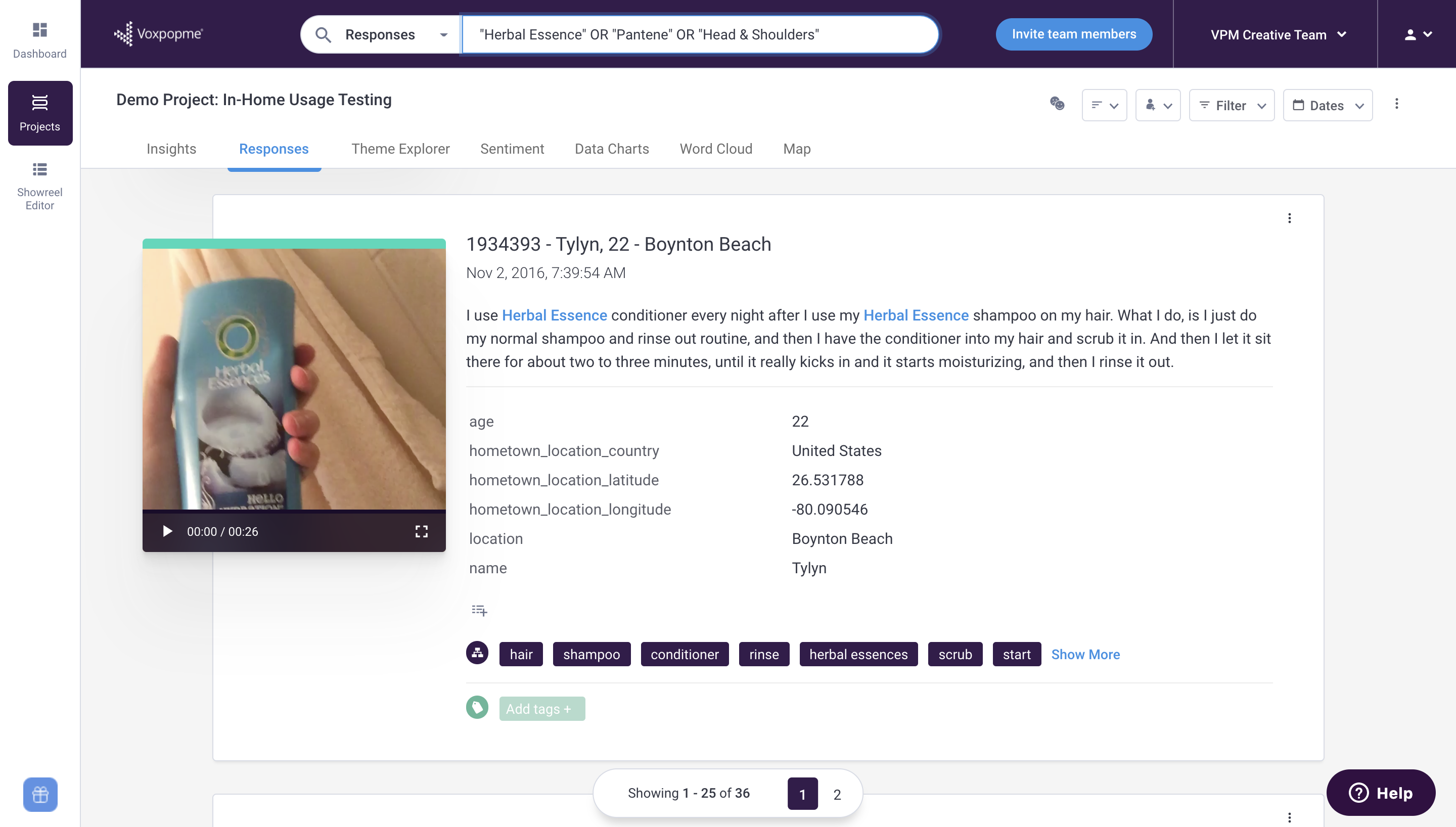Click the United States country value
The height and width of the screenshot is (827, 1456).
click(x=837, y=451)
